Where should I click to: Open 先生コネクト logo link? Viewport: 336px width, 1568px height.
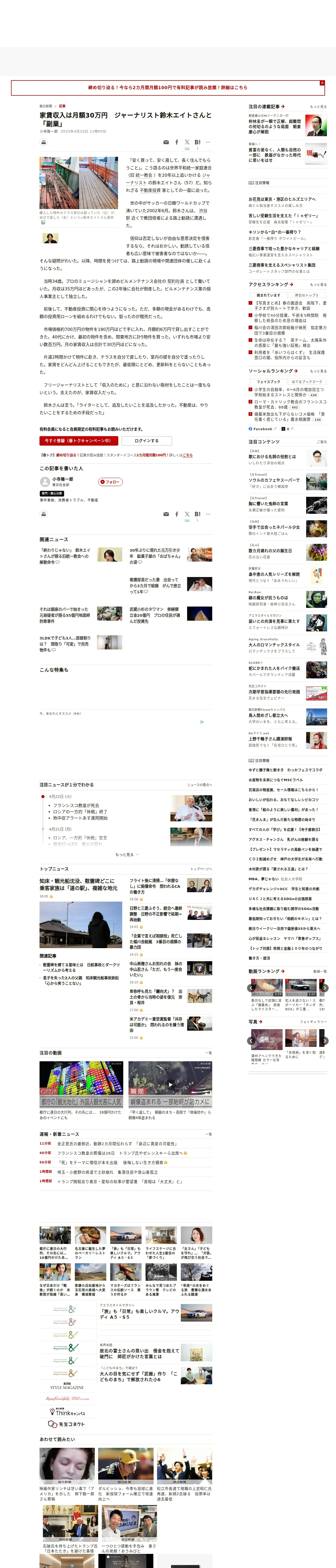(66, 1424)
